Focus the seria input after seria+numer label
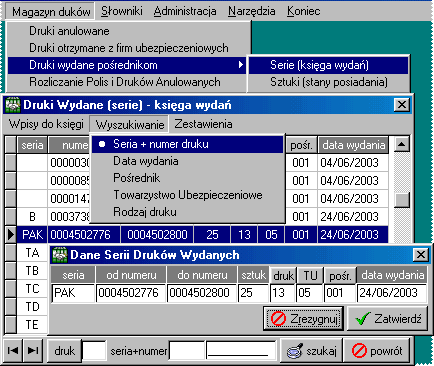The image size is (434, 366). pyautogui.click(x=187, y=351)
